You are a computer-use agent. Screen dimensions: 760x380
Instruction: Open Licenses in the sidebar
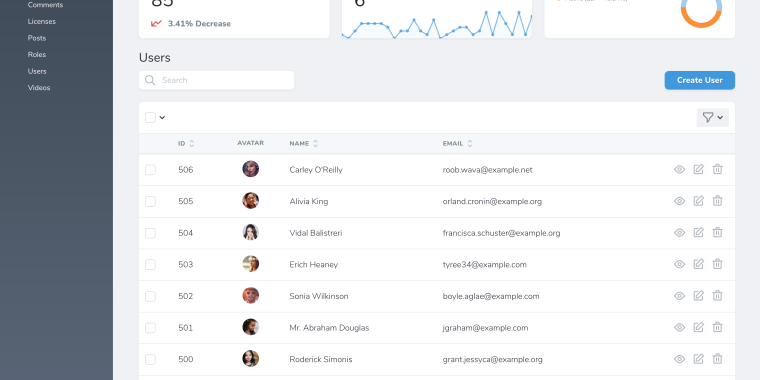coord(42,21)
